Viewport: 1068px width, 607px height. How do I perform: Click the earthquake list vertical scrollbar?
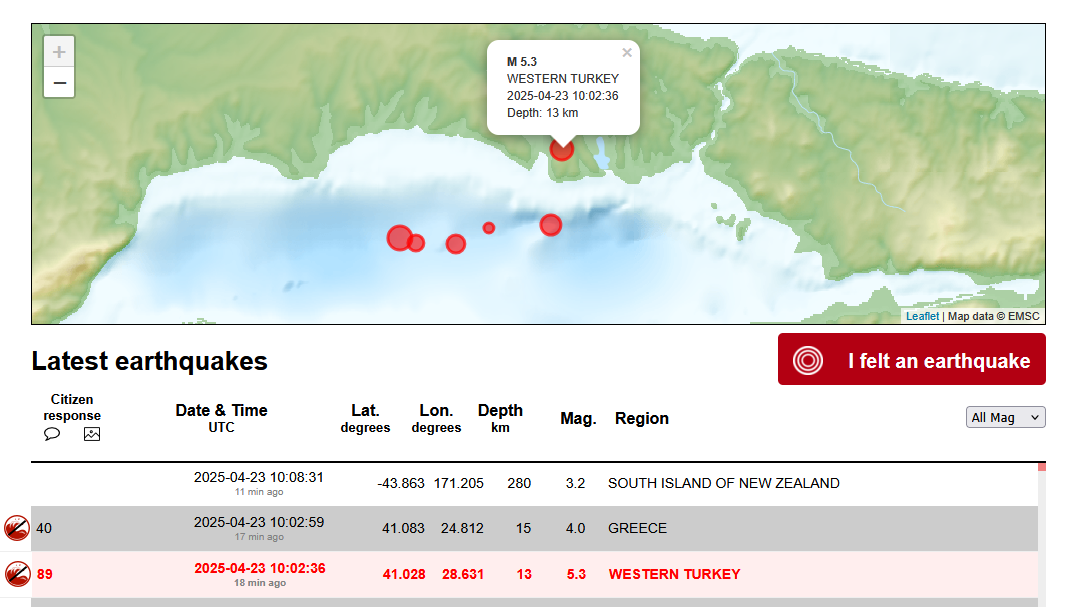[1042, 535]
